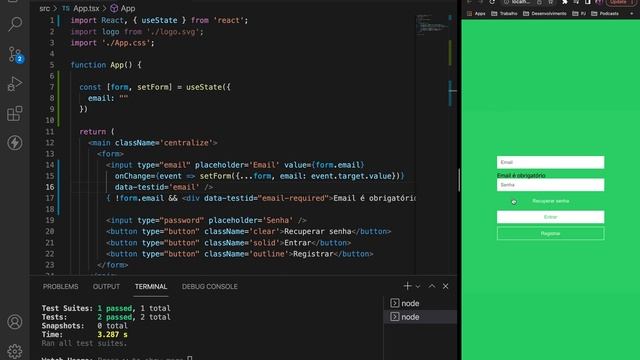The image size is (640, 360).
Task: Maximize the panel with the up chevron
Action: coord(432,286)
